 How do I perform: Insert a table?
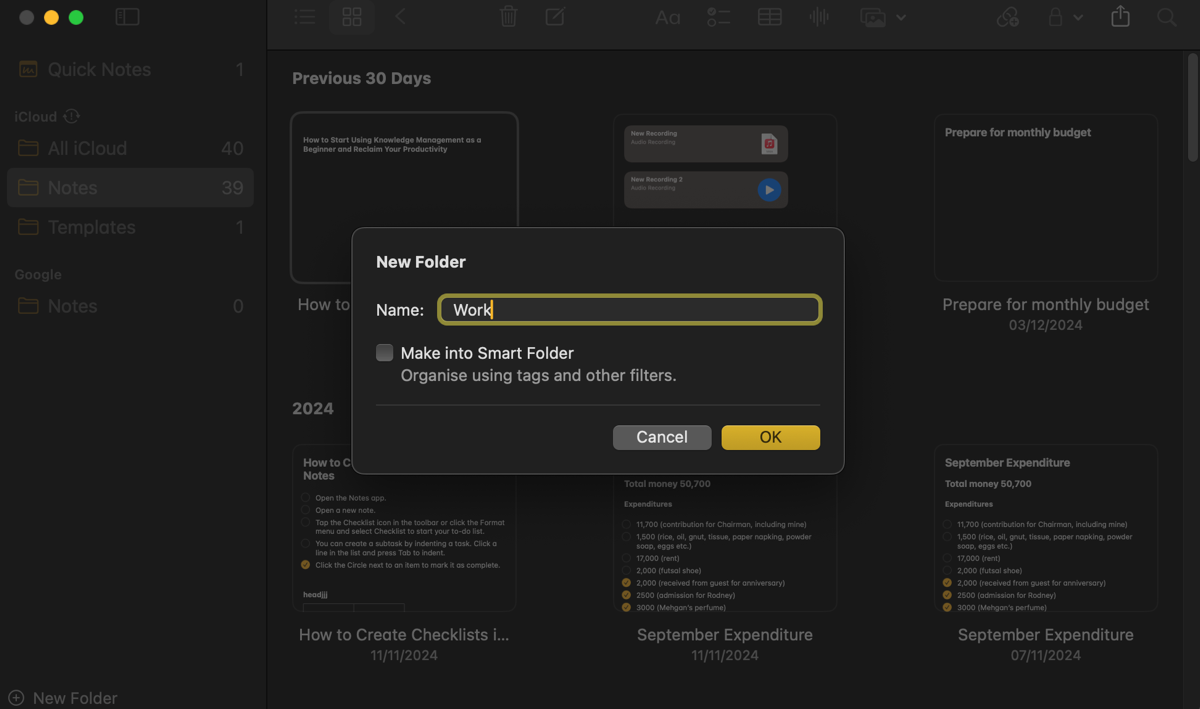[770, 17]
